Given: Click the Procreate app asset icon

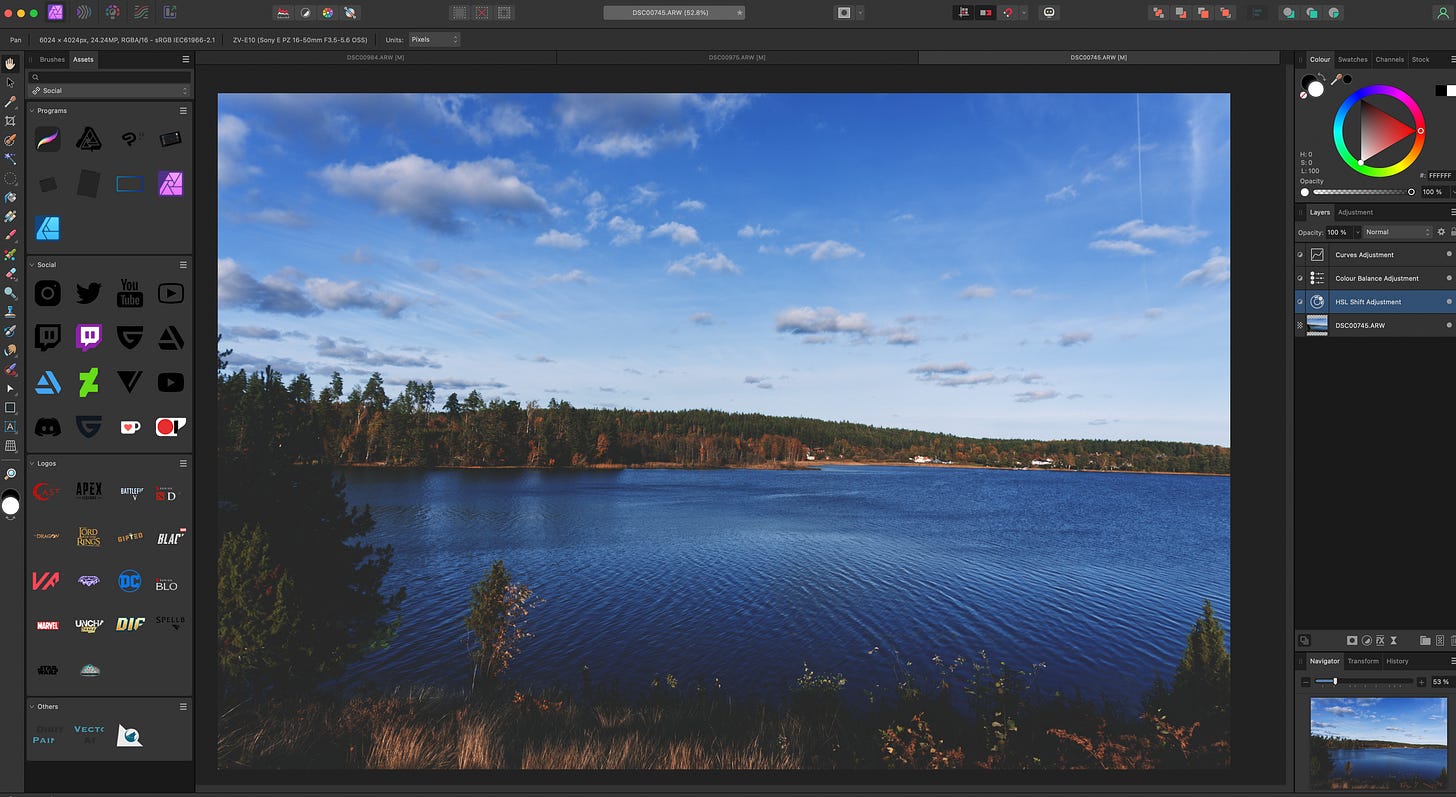Looking at the screenshot, I should (47, 139).
